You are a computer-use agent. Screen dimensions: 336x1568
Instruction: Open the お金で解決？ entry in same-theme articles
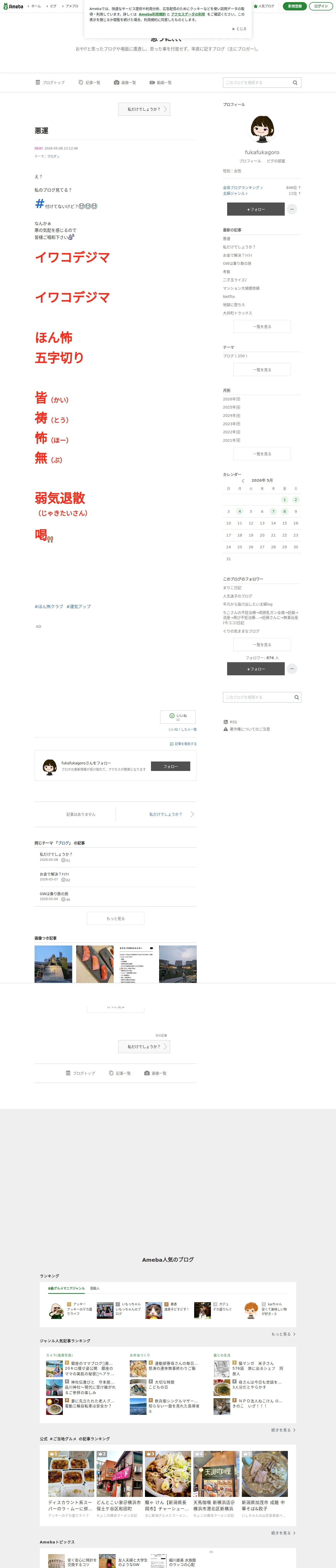[x=54, y=874]
